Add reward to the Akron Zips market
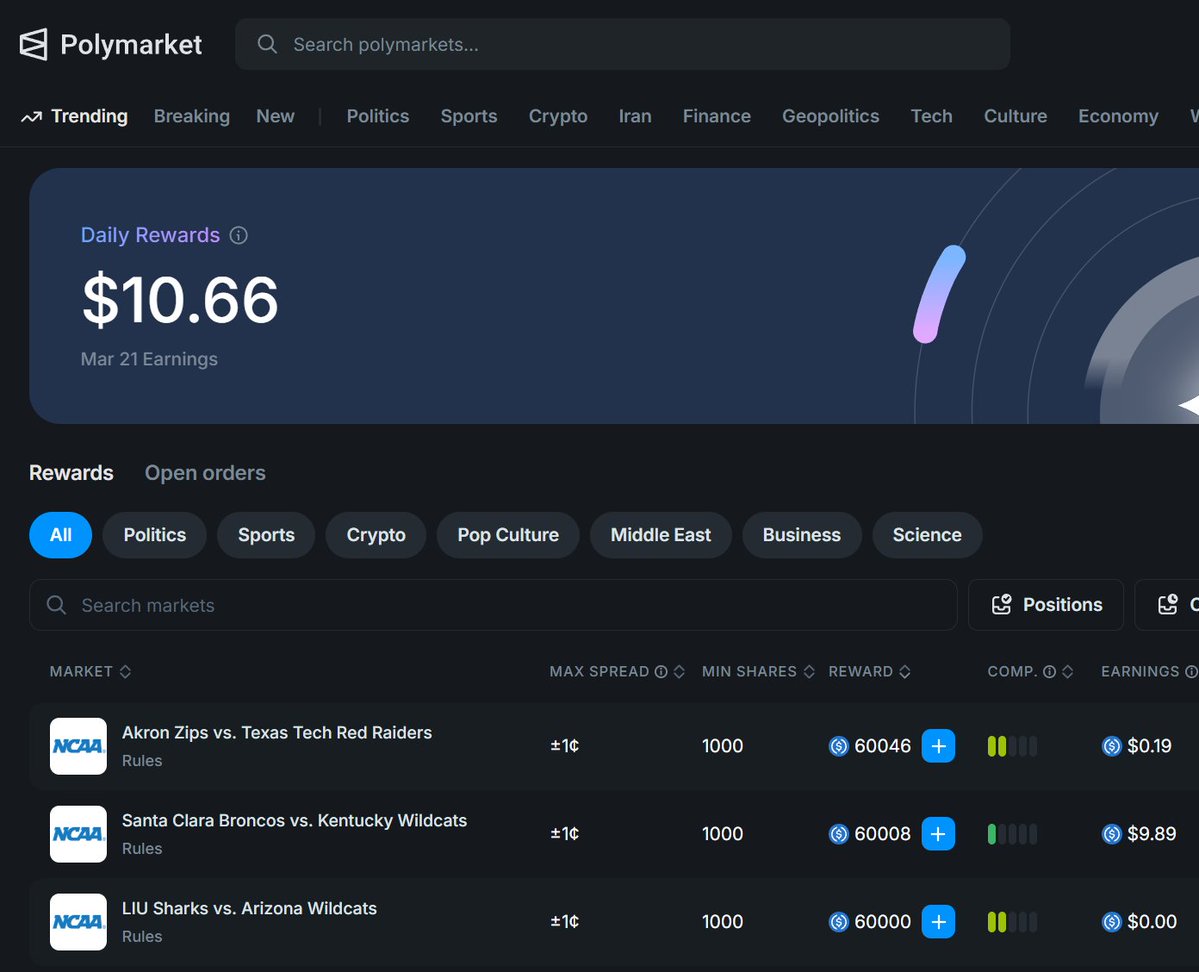1199x972 pixels. (938, 746)
